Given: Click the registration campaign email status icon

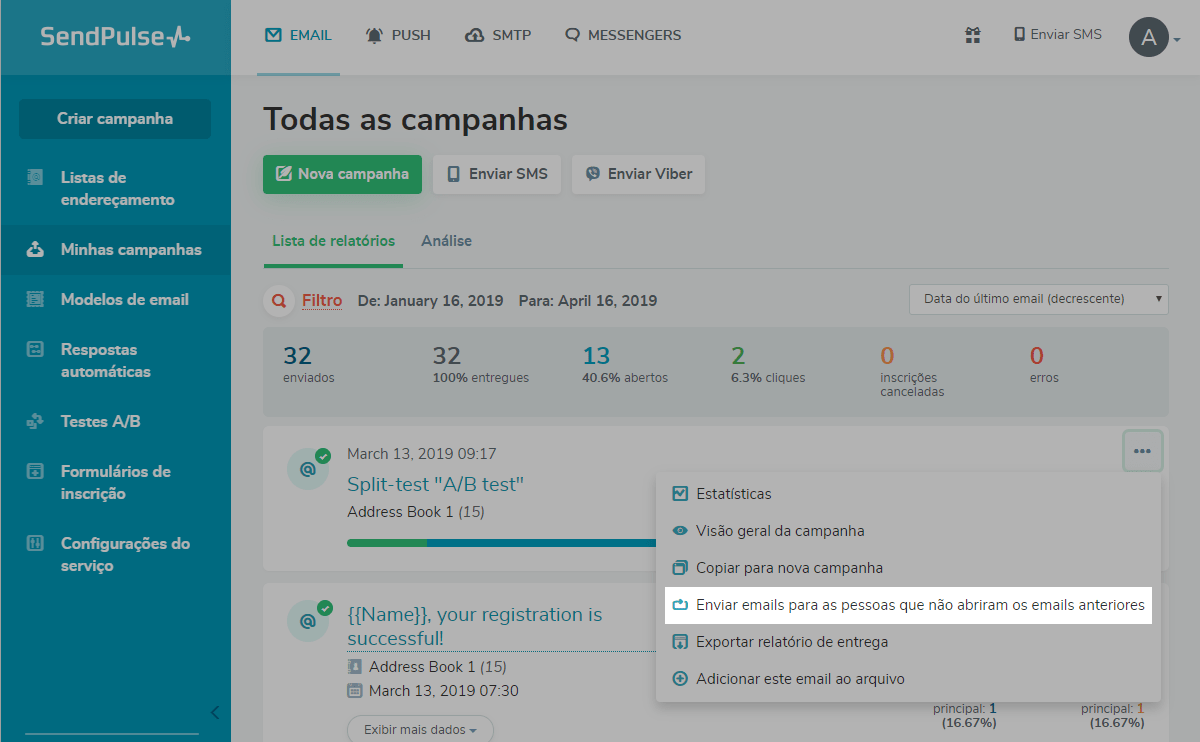Looking at the screenshot, I should [307, 621].
